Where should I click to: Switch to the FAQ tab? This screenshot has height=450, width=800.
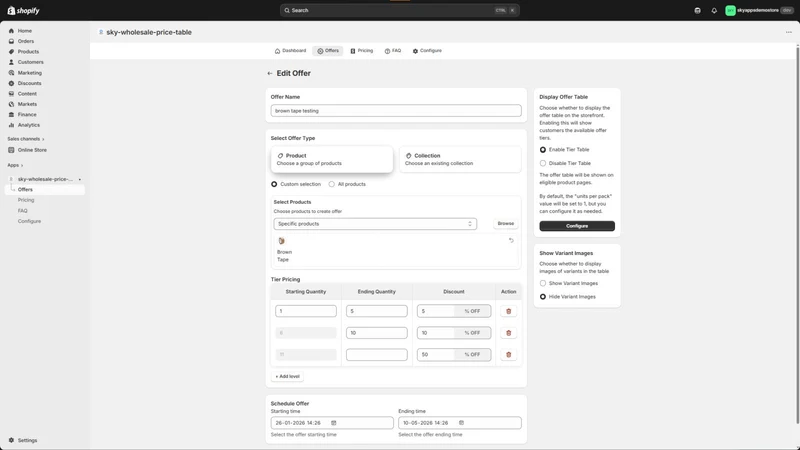(x=393, y=51)
